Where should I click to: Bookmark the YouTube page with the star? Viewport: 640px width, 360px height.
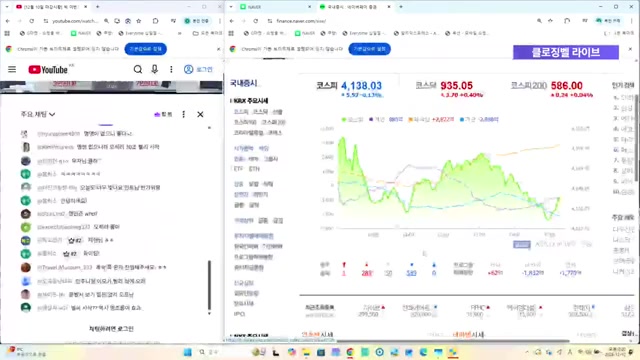click(139, 20)
